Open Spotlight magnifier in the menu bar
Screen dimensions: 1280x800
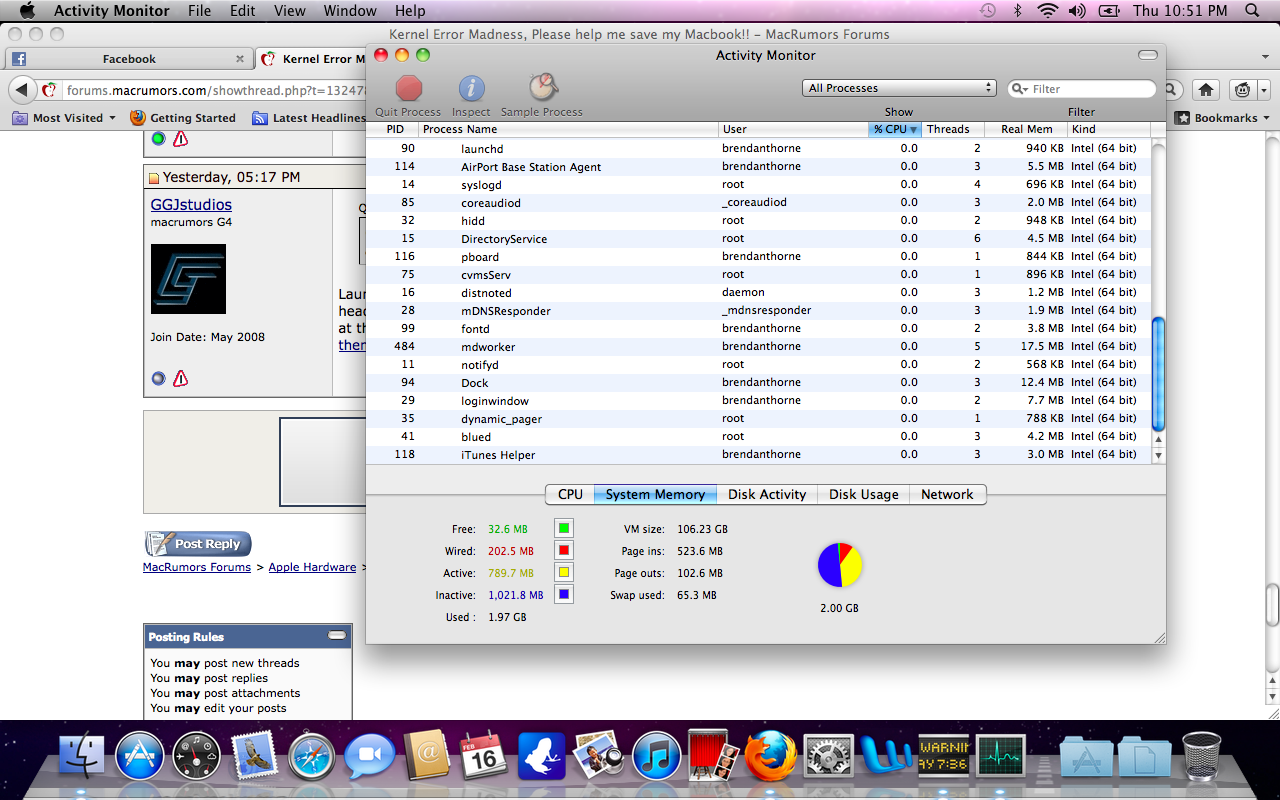point(1253,11)
